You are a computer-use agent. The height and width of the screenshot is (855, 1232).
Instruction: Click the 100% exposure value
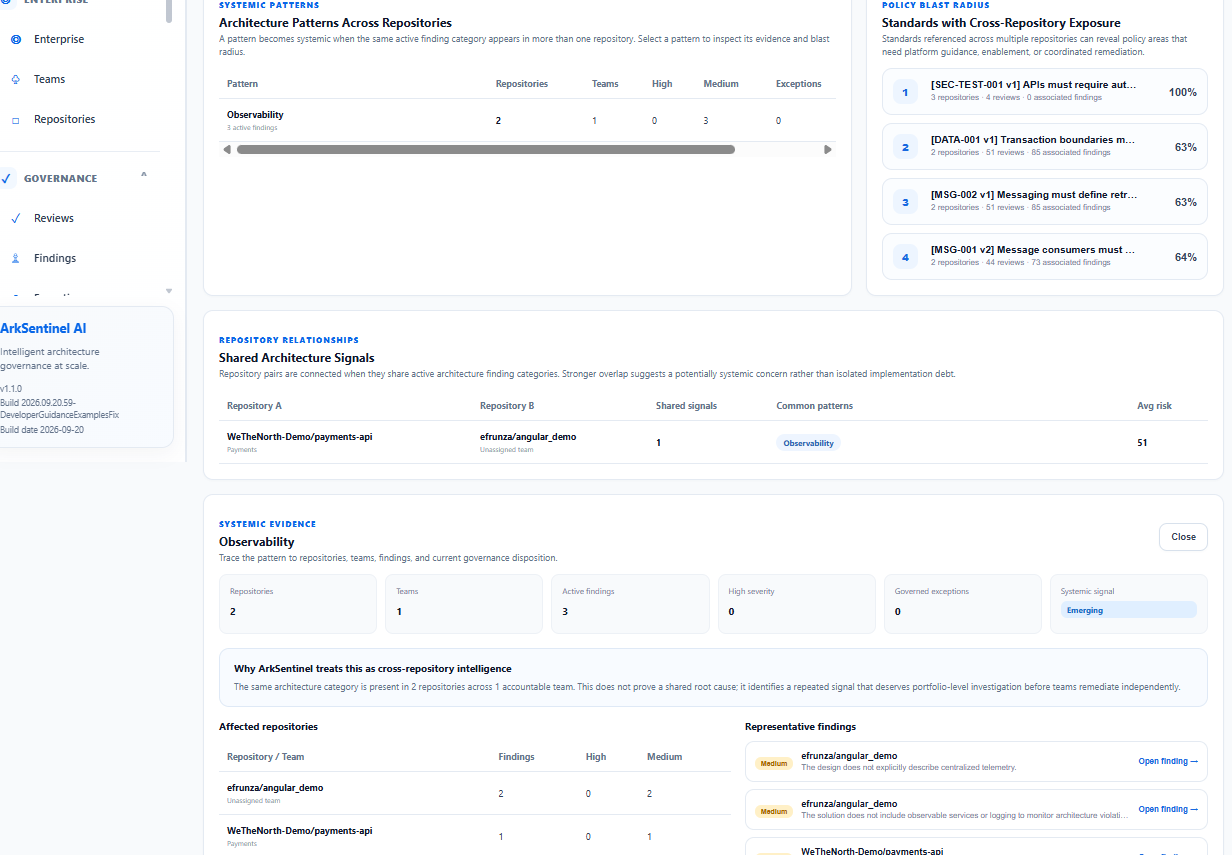1183,92
